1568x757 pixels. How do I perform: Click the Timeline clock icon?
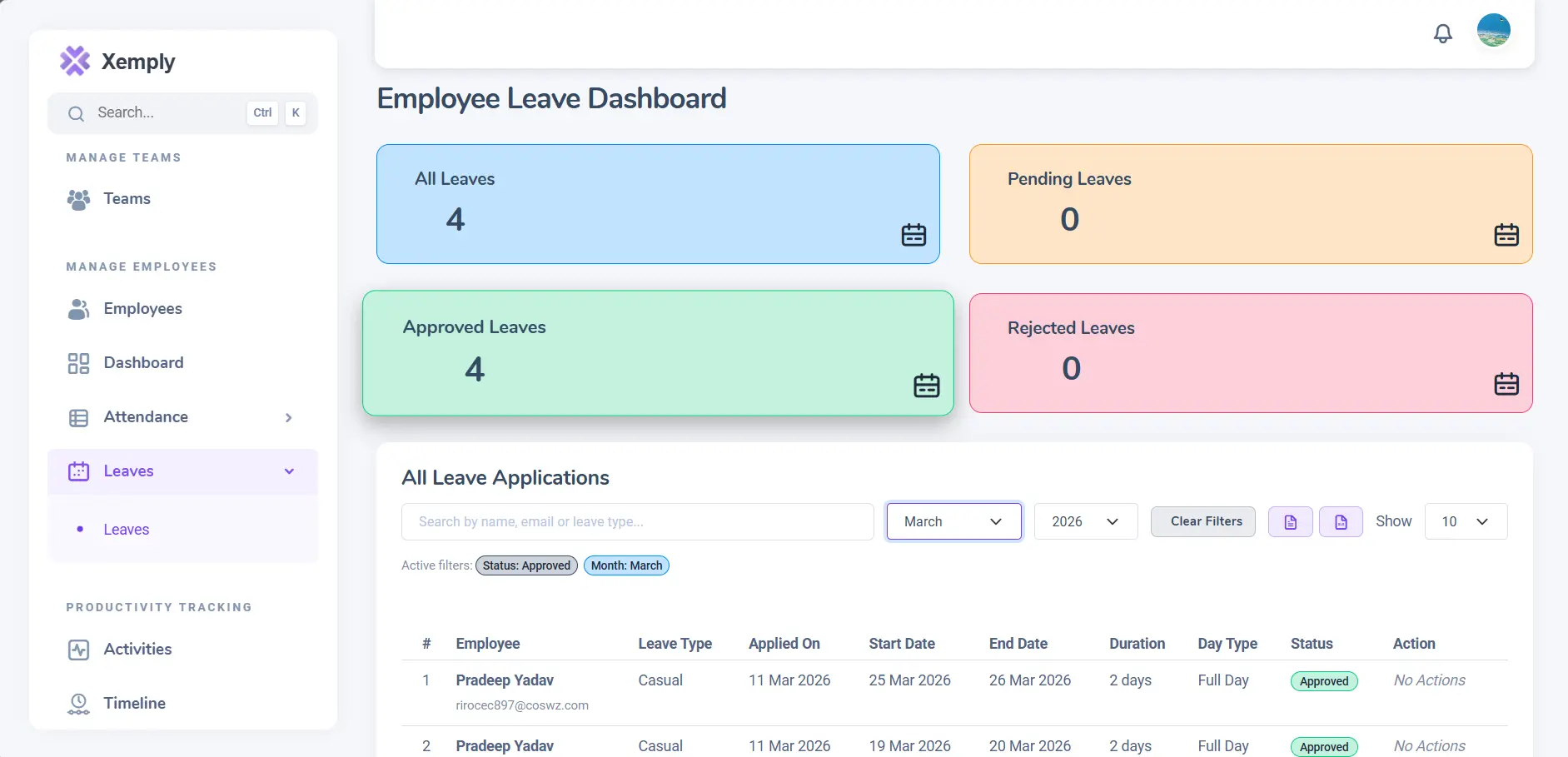(78, 704)
